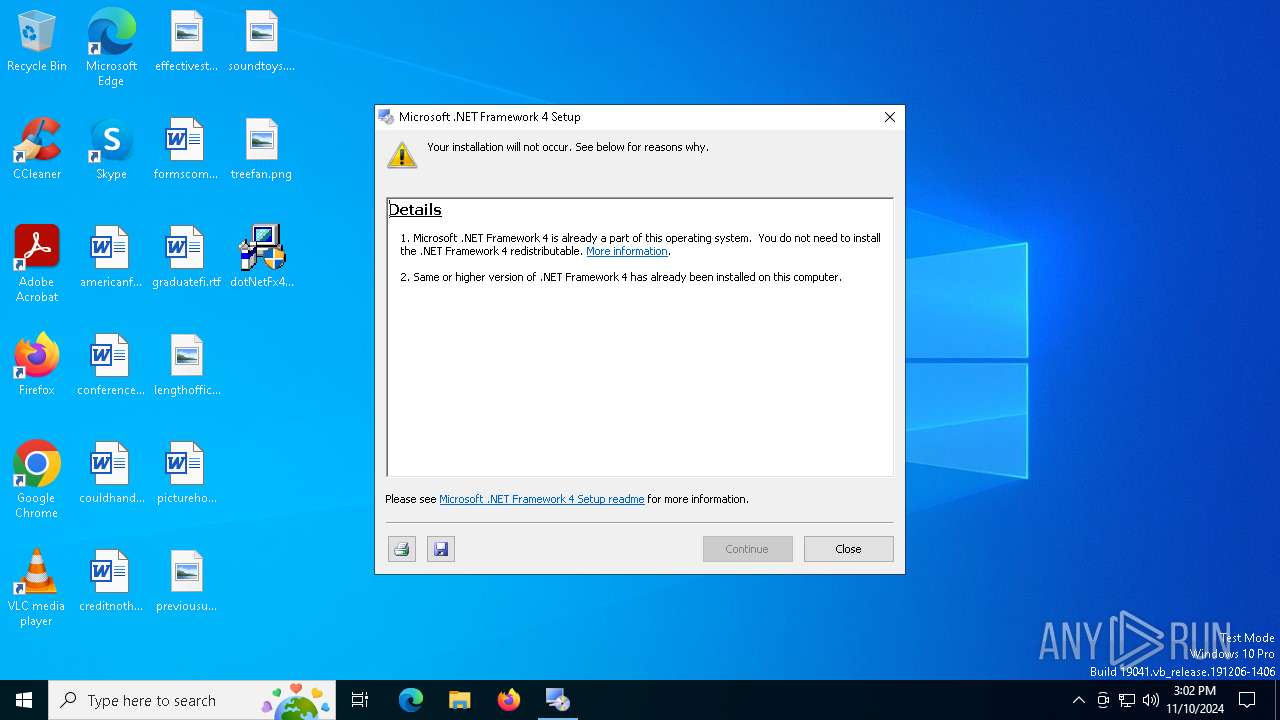
Task: Click the grayed-out Continue button
Action: coord(747,549)
